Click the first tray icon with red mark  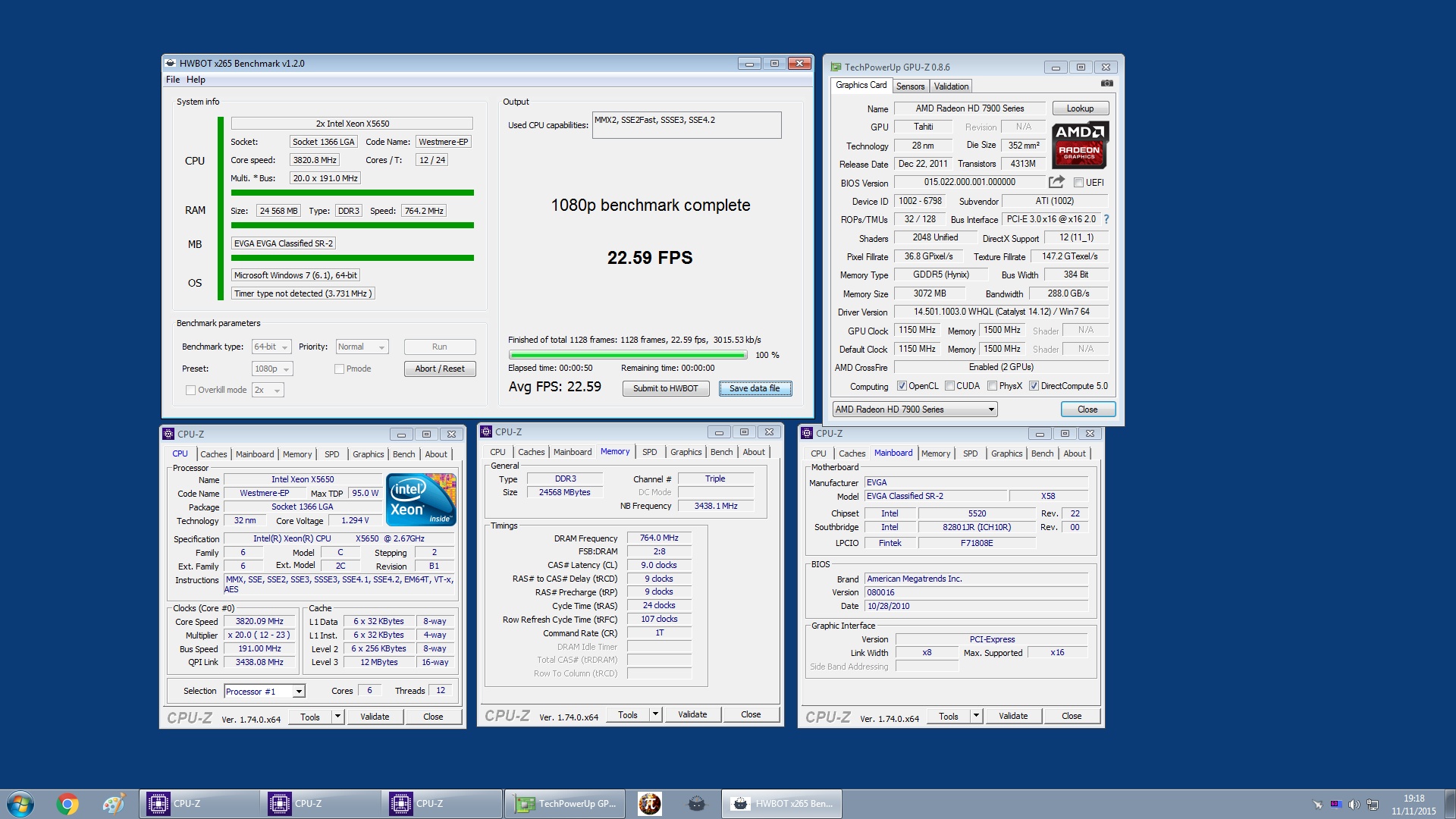1317,805
